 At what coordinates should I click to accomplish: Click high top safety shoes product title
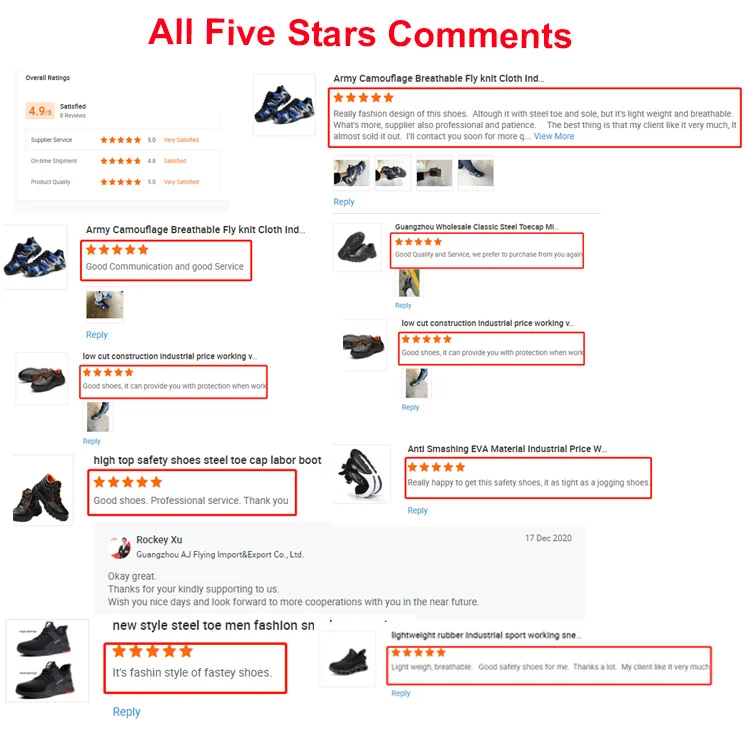point(207,460)
